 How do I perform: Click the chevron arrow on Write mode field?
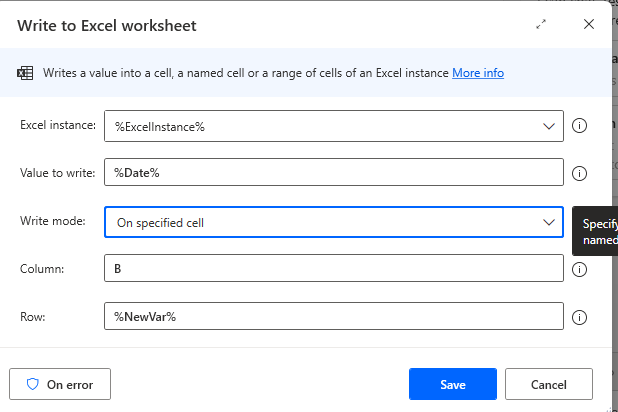pyautogui.click(x=548, y=222)
